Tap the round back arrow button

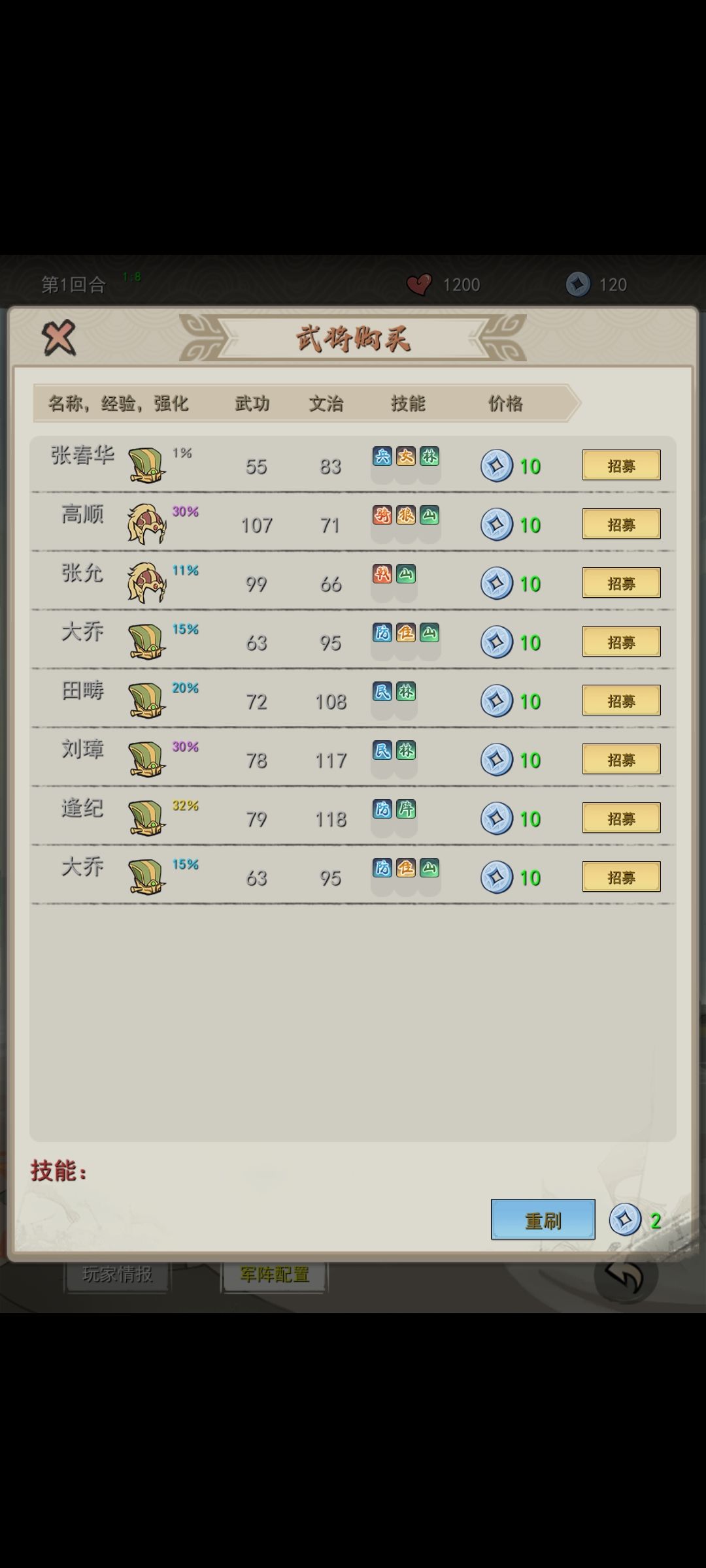coord(626,1274)
